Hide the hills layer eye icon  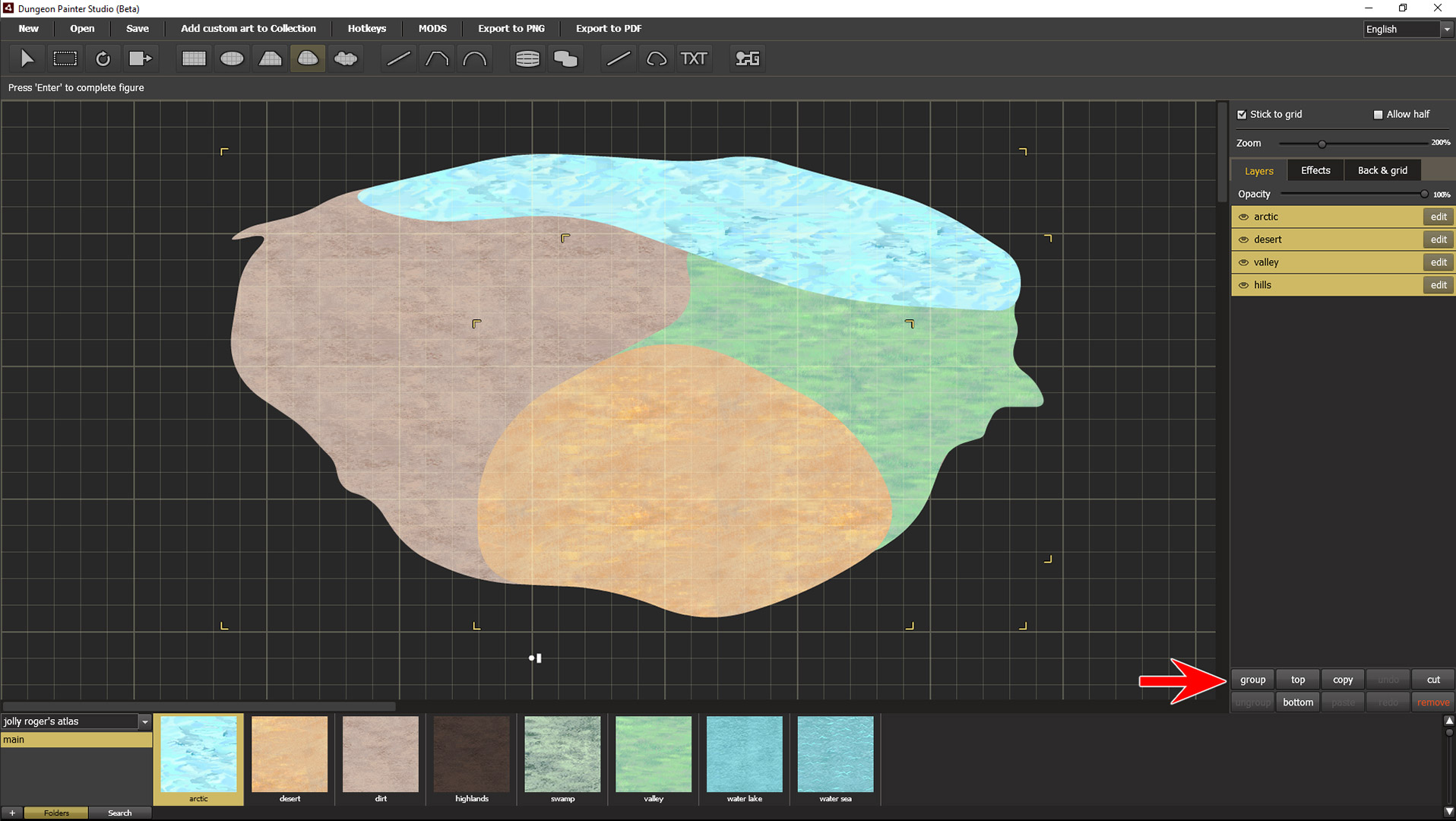[1243, 285]
